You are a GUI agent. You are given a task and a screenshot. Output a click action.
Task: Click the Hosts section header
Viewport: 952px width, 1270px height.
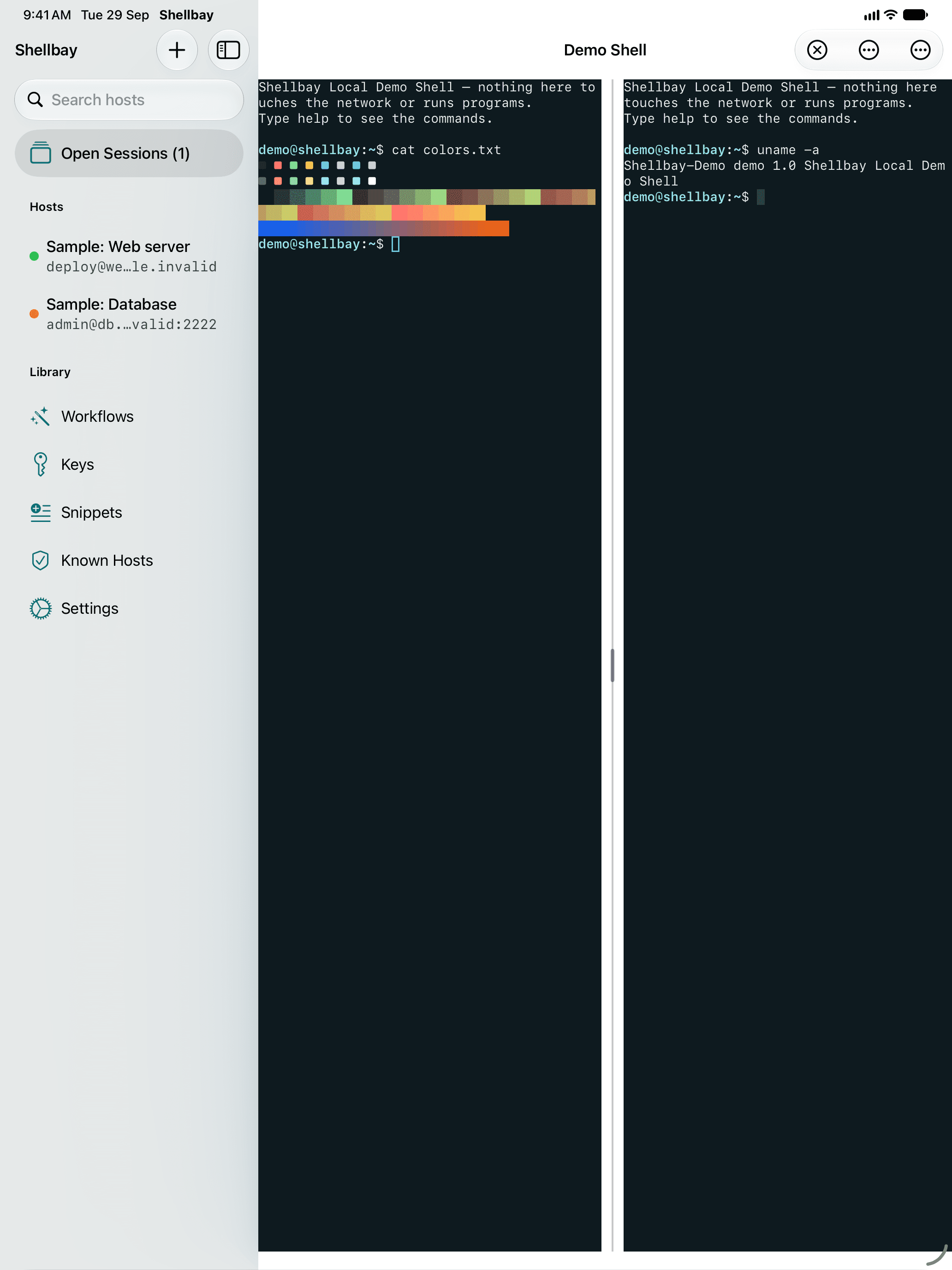(x=47, y=207)
